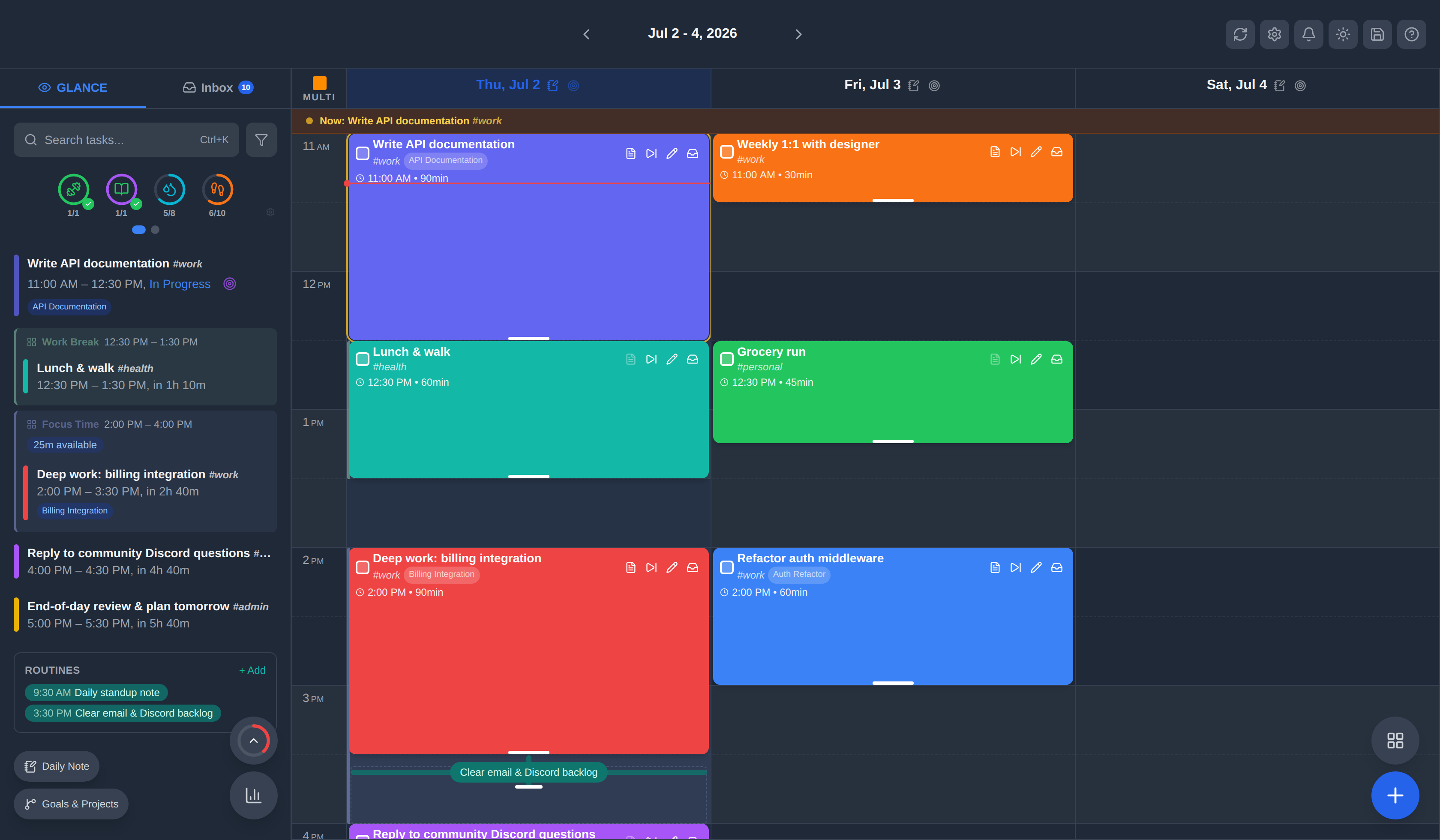The image size is (1440, 840).
Task: Grab Write API documentation resize handle
Action: pos(528,338)
